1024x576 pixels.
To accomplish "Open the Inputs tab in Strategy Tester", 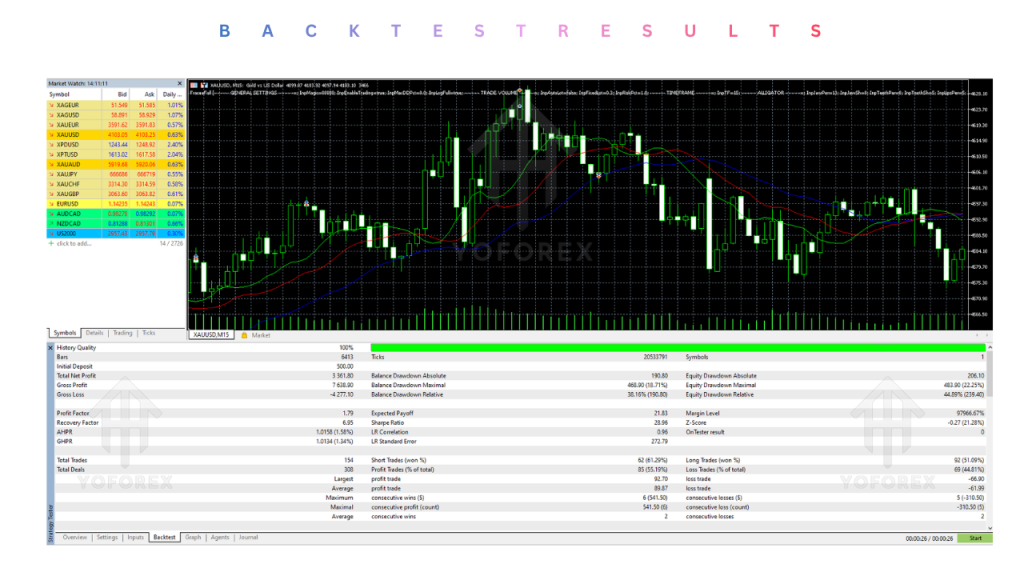I will pyautogui.click(x=135, y=537).
